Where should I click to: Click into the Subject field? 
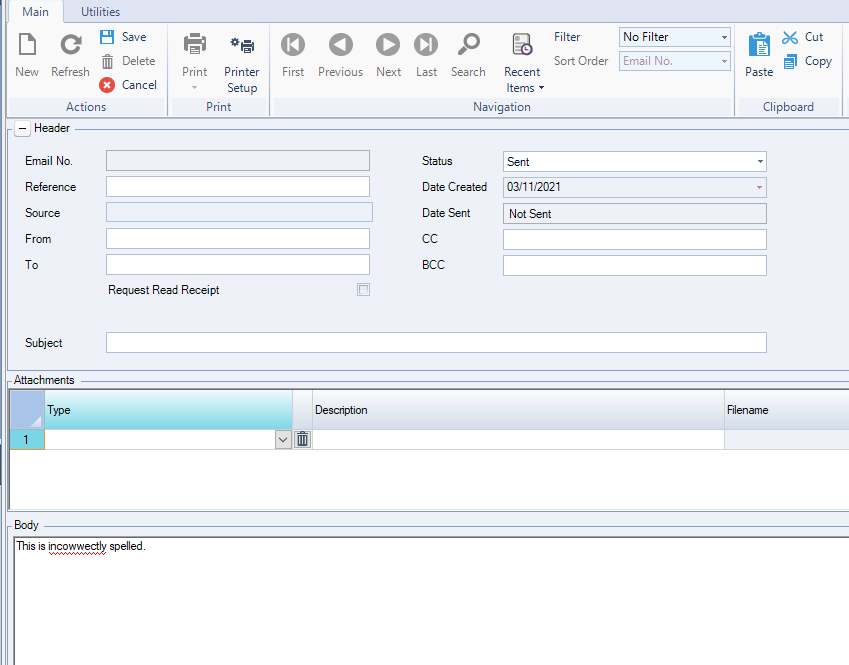436,343
